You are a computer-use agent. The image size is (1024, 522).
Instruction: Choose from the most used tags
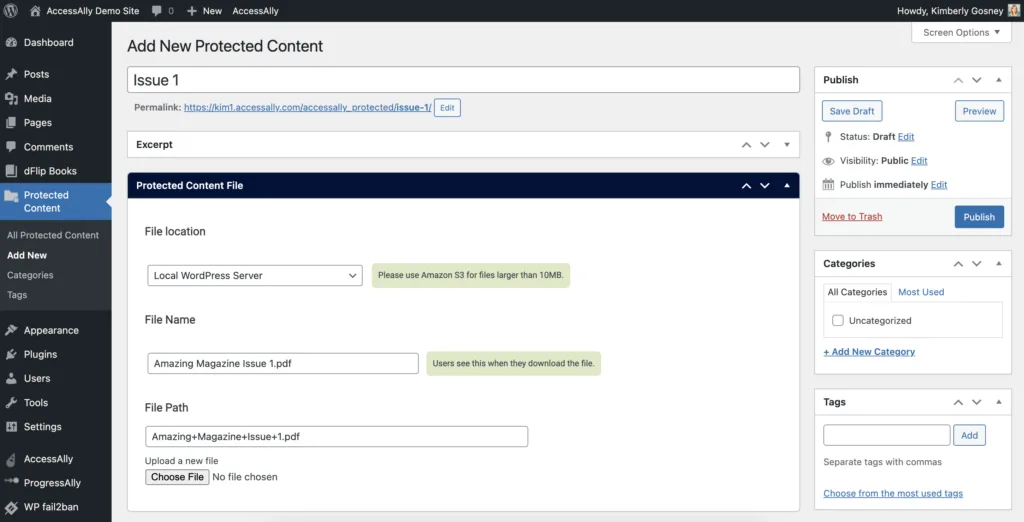click(x=893, y=494)
